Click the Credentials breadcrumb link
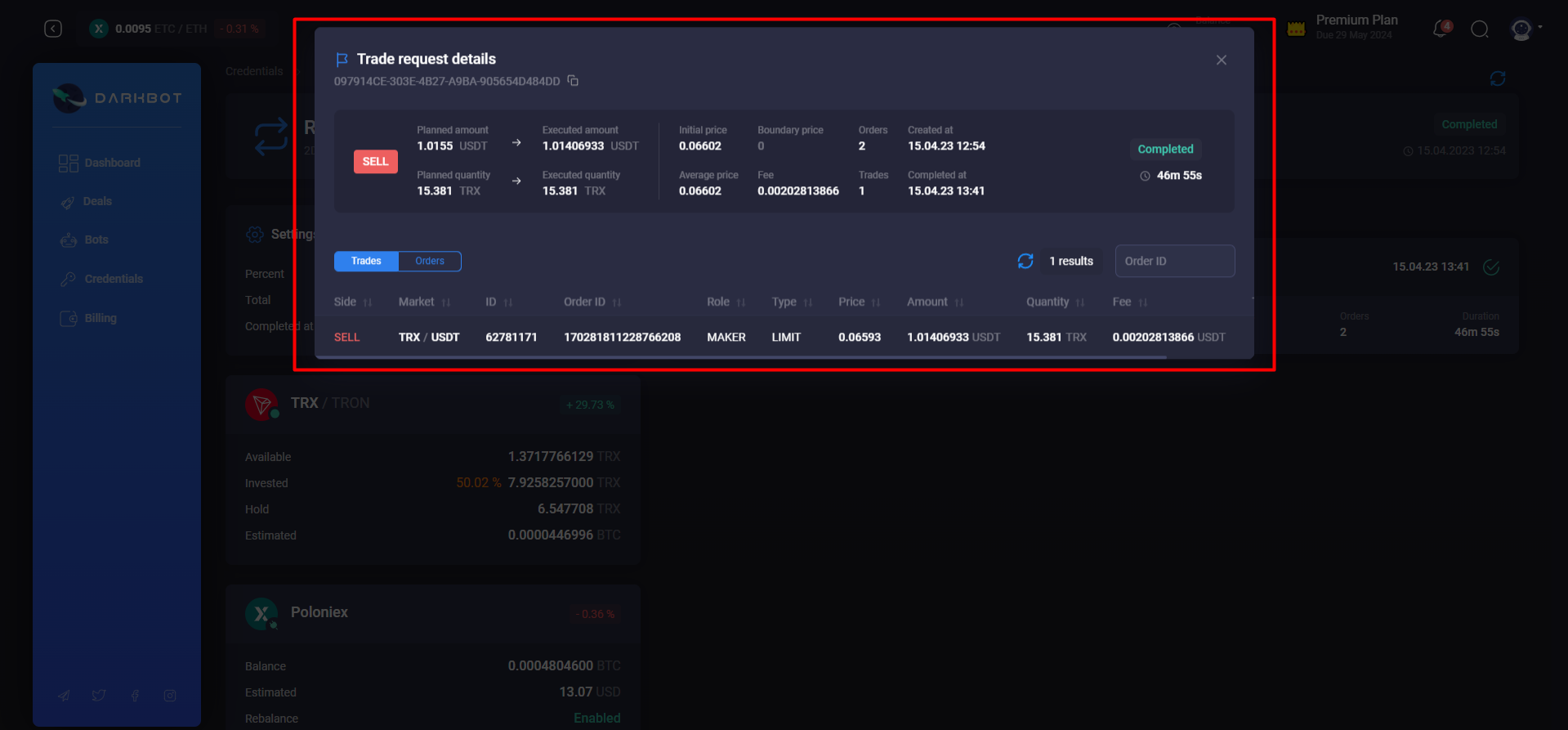 [254, 71]
